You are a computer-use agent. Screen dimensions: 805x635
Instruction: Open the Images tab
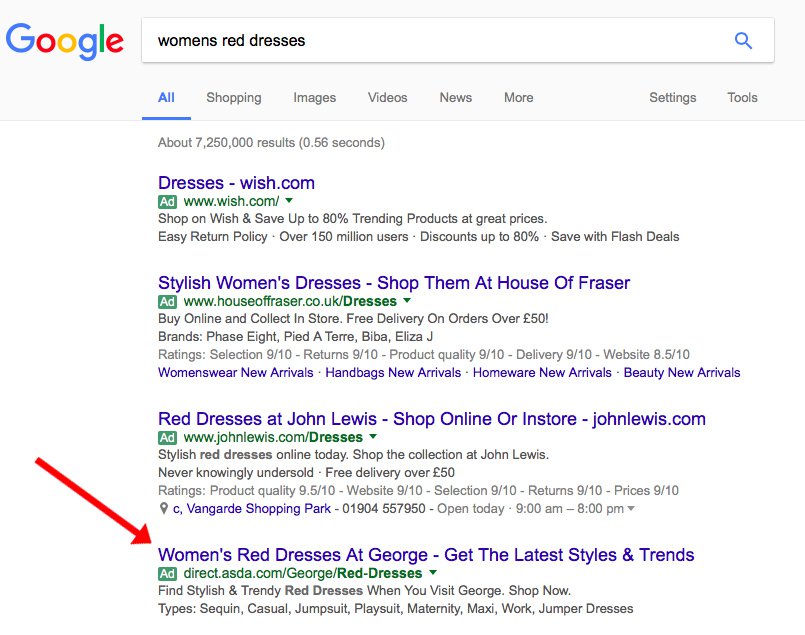(315, 98)
